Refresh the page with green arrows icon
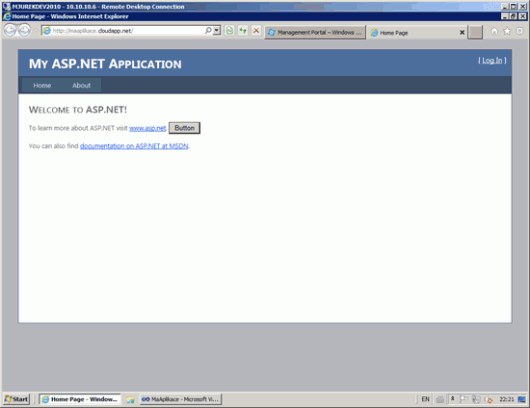The height and width of the screenshot is (408, 530). click(243, 31)
